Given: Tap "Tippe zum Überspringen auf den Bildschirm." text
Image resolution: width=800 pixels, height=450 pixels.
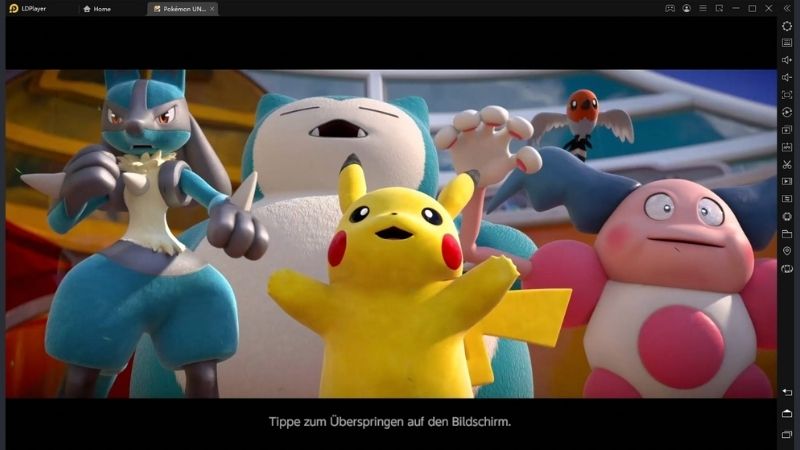Looking at the screenshot, I should 390,422.
